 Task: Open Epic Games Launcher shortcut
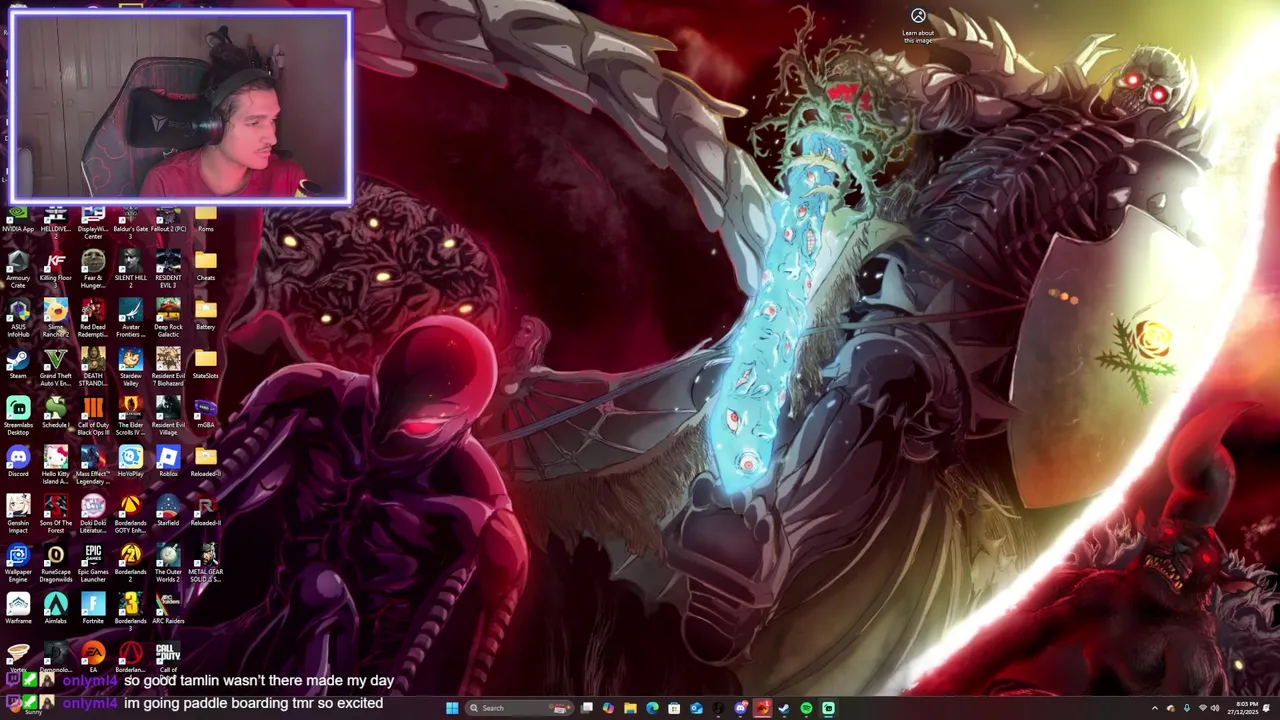pos(93,561)
